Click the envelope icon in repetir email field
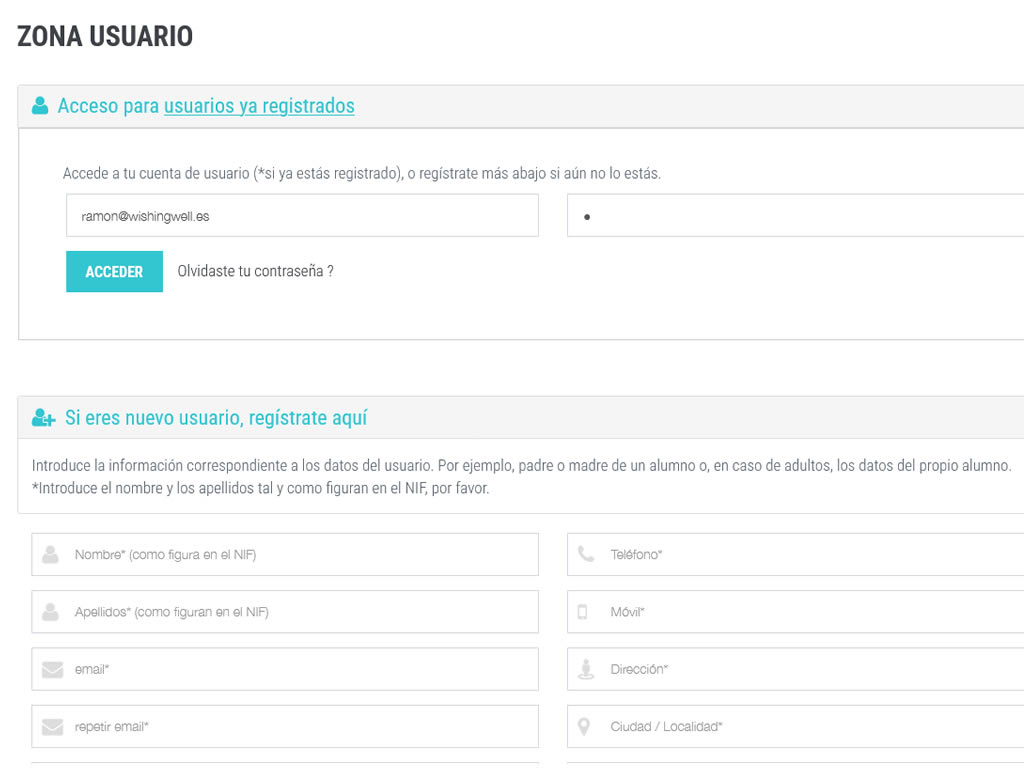1024x768 pixels. pos(52,727)
